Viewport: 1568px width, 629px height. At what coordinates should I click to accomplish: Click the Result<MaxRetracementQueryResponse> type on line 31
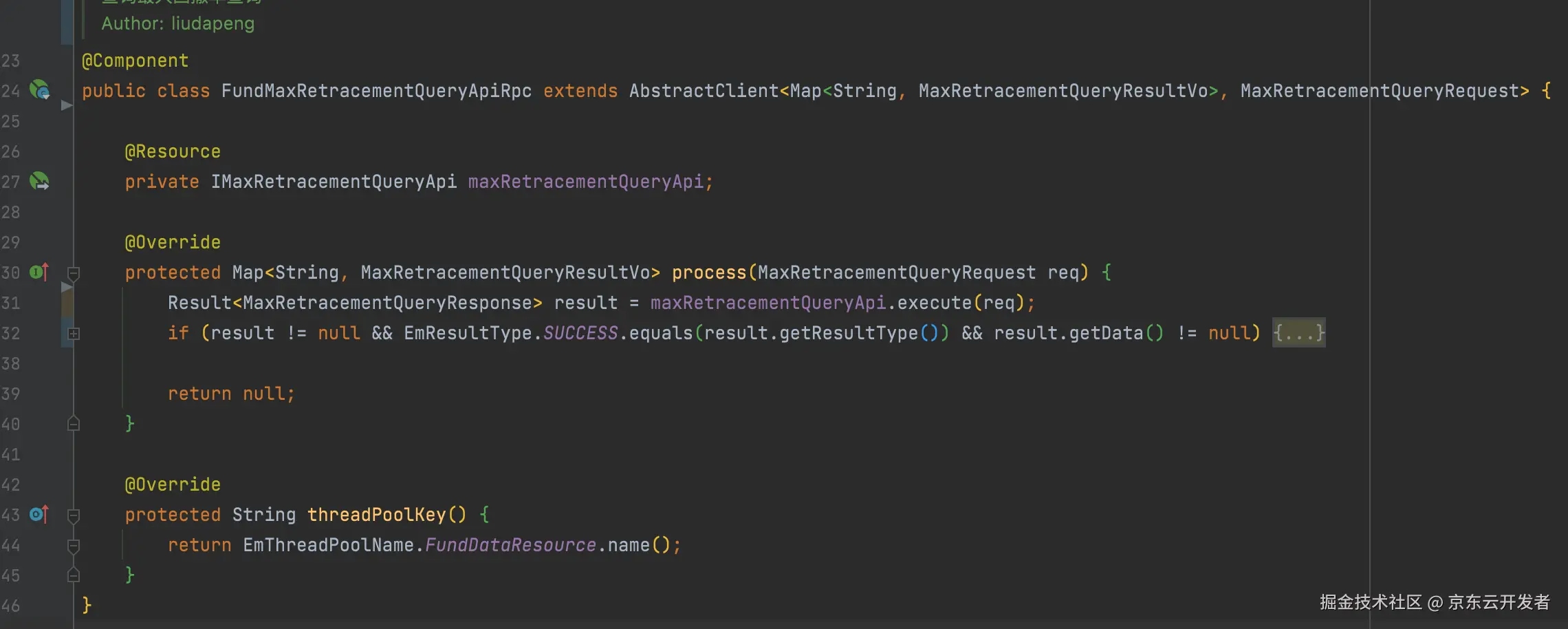355,303
